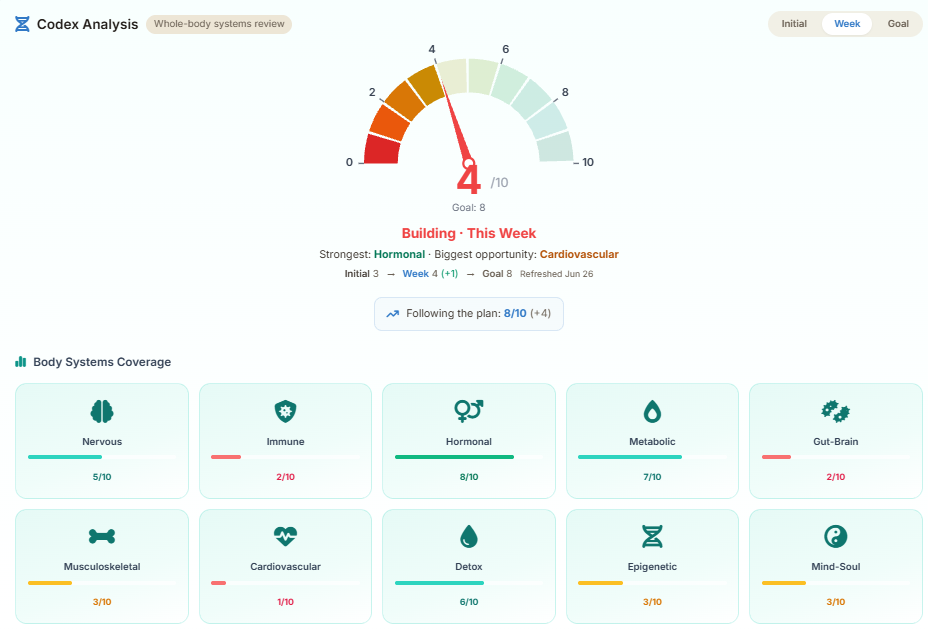Click Week 4 (+1) in the progress line
This screenshot has height=630, width=928.
coord(430,274)
